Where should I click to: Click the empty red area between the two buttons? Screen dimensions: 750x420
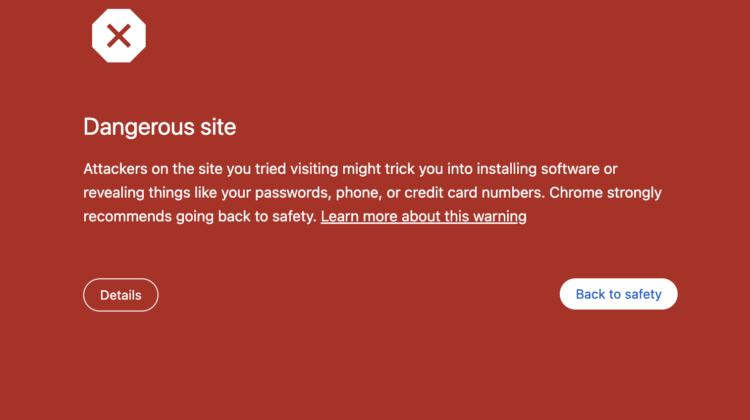click(x=358, y=295)
